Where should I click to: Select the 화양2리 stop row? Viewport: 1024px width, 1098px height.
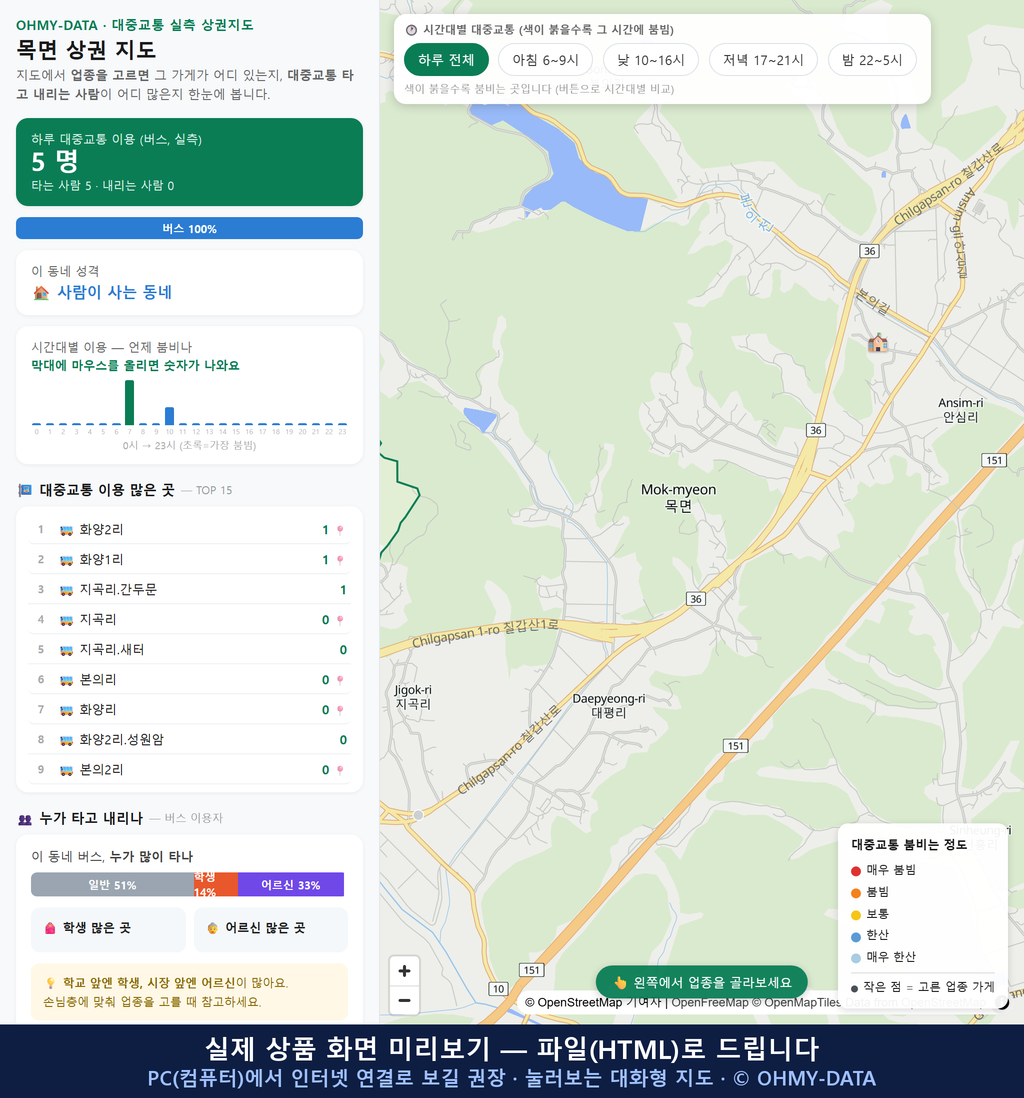point(189,530)
